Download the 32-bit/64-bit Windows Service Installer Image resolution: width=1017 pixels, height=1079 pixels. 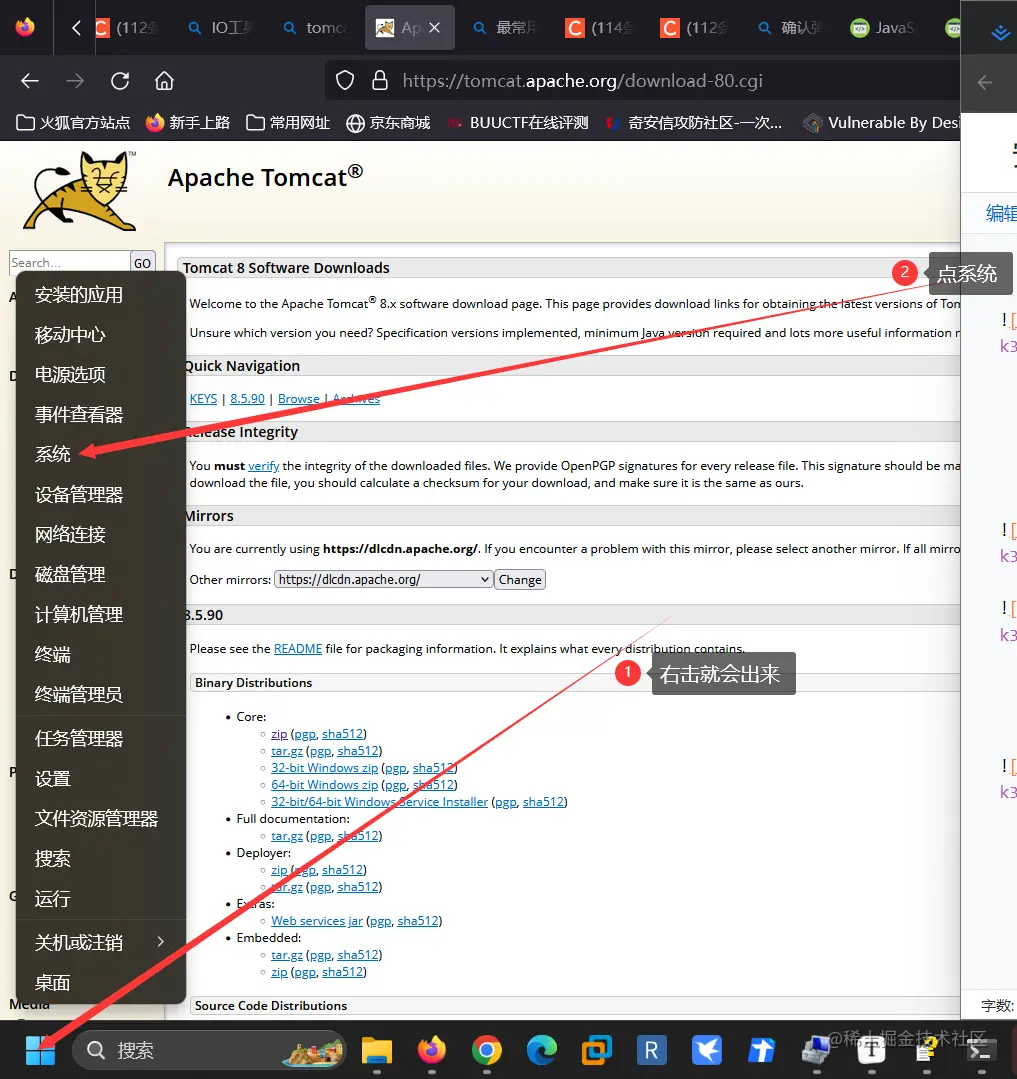pos(379,802)
